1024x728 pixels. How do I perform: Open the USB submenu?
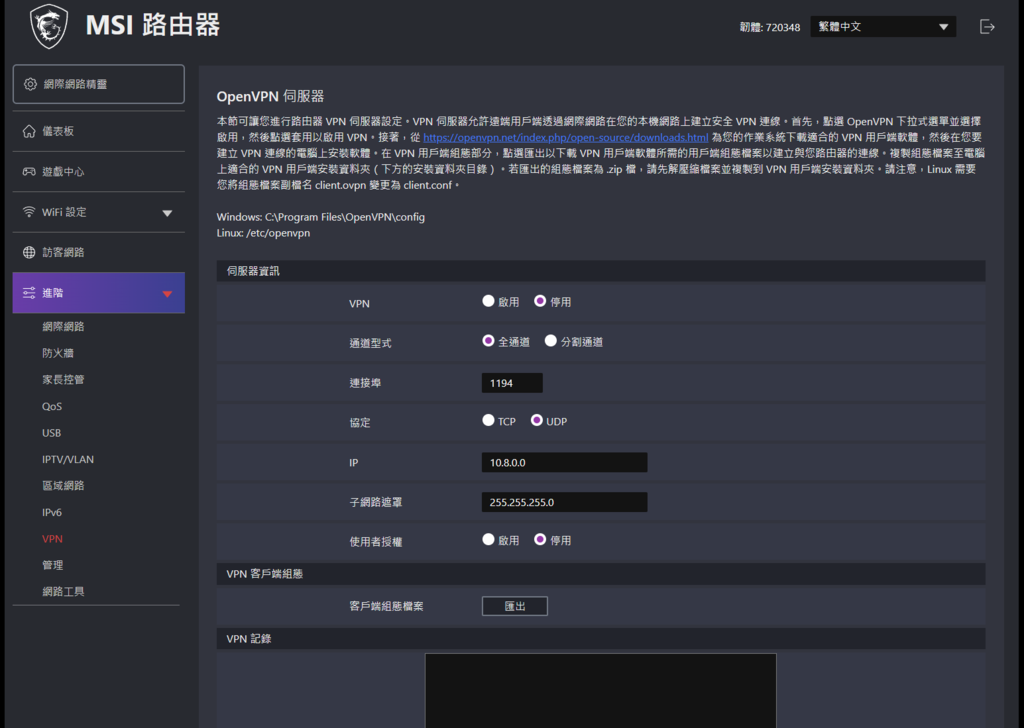52,433
